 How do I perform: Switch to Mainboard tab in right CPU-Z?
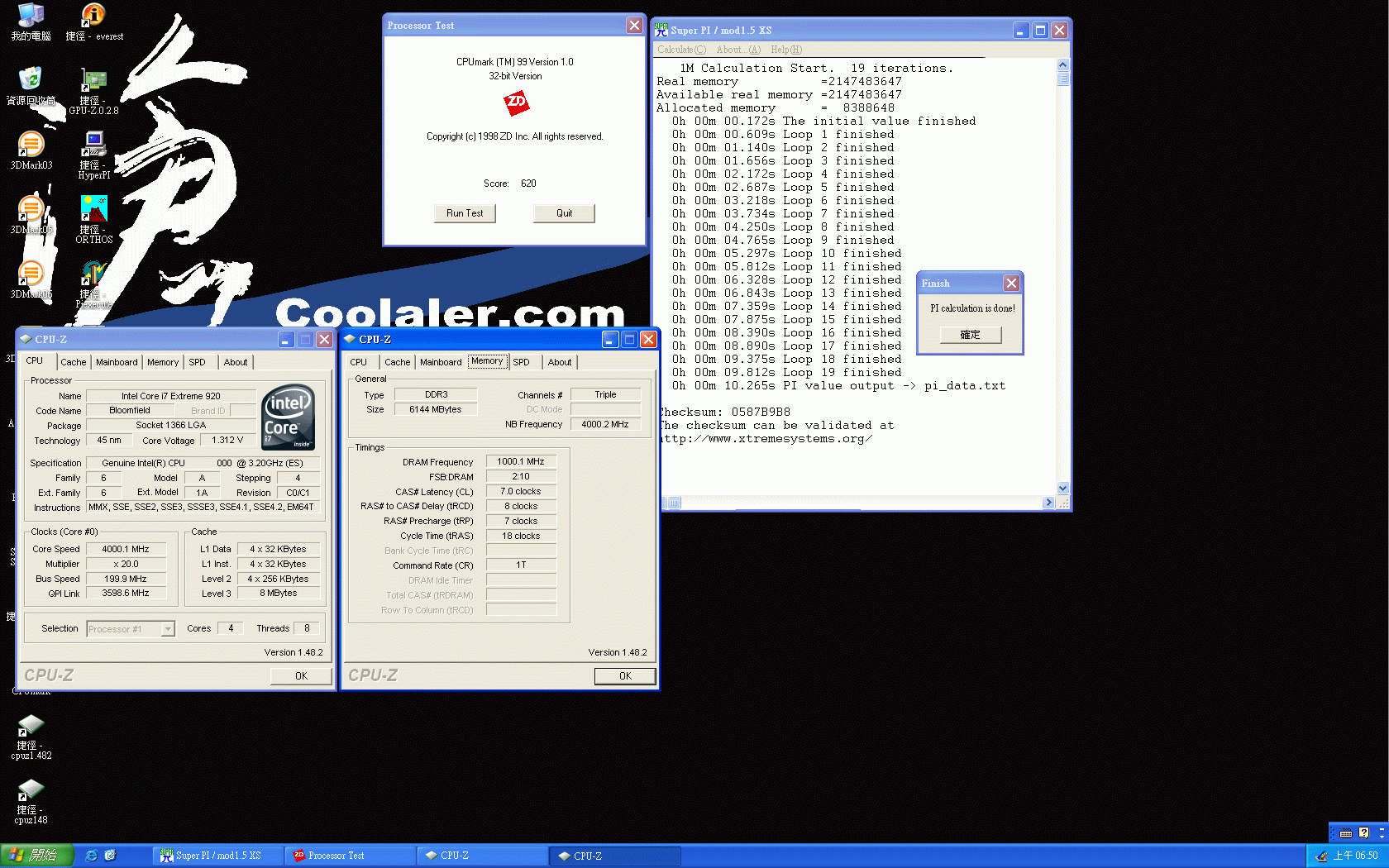[441, 362]
